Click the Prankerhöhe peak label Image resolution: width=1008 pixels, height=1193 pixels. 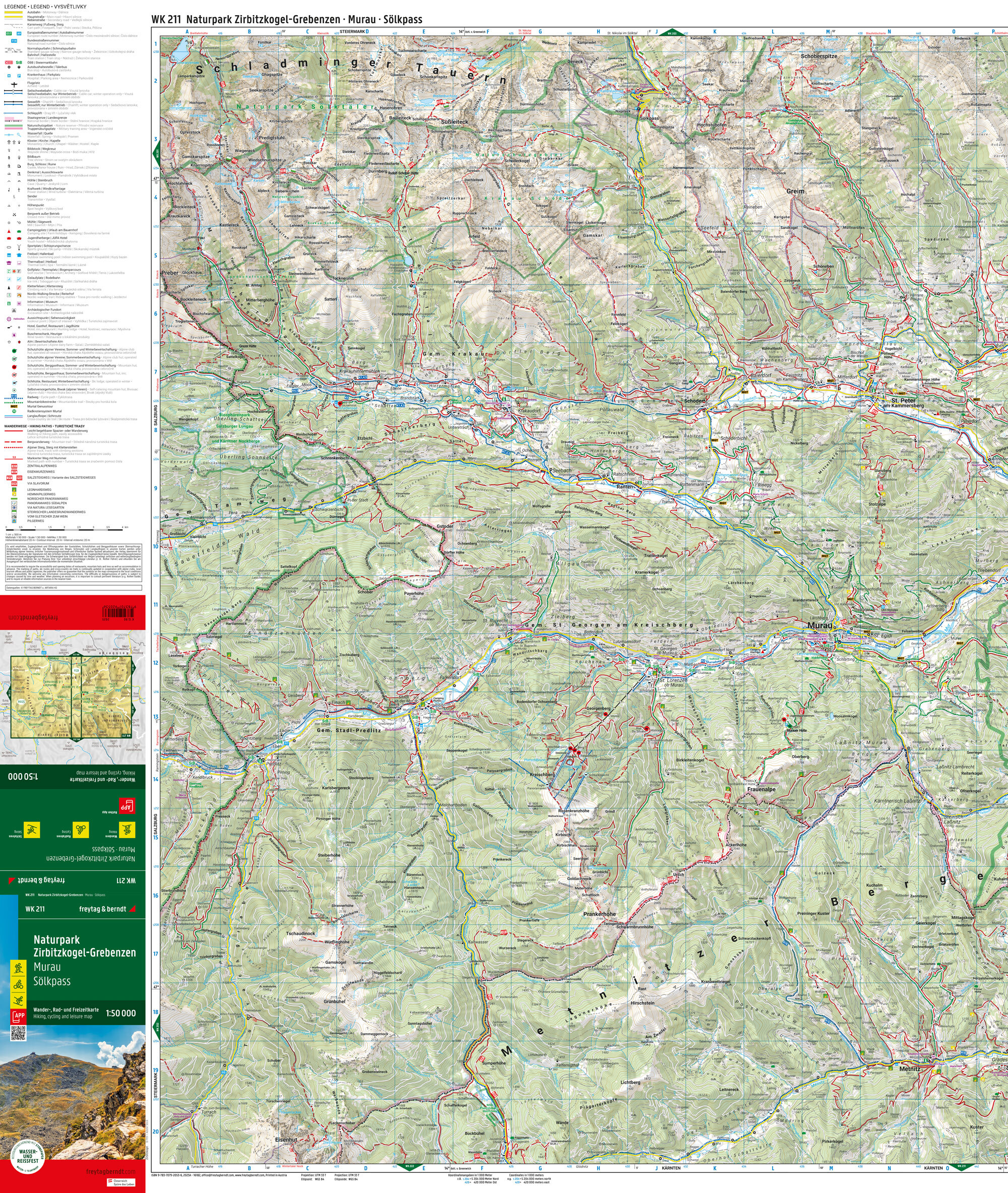pyautogui.click(x=599, y=914)
